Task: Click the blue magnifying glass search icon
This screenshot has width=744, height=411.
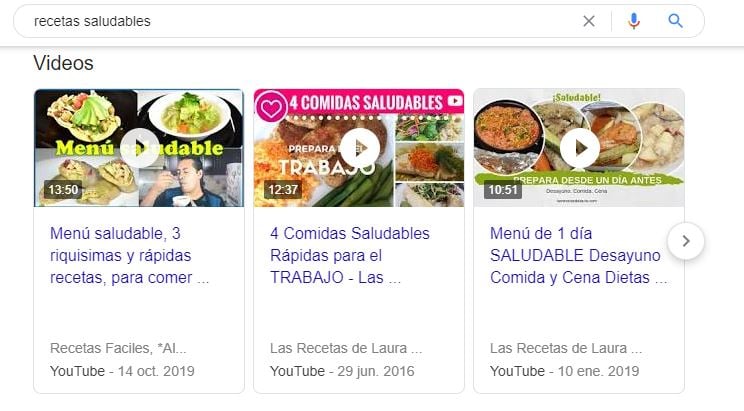Action: [675, 21]
